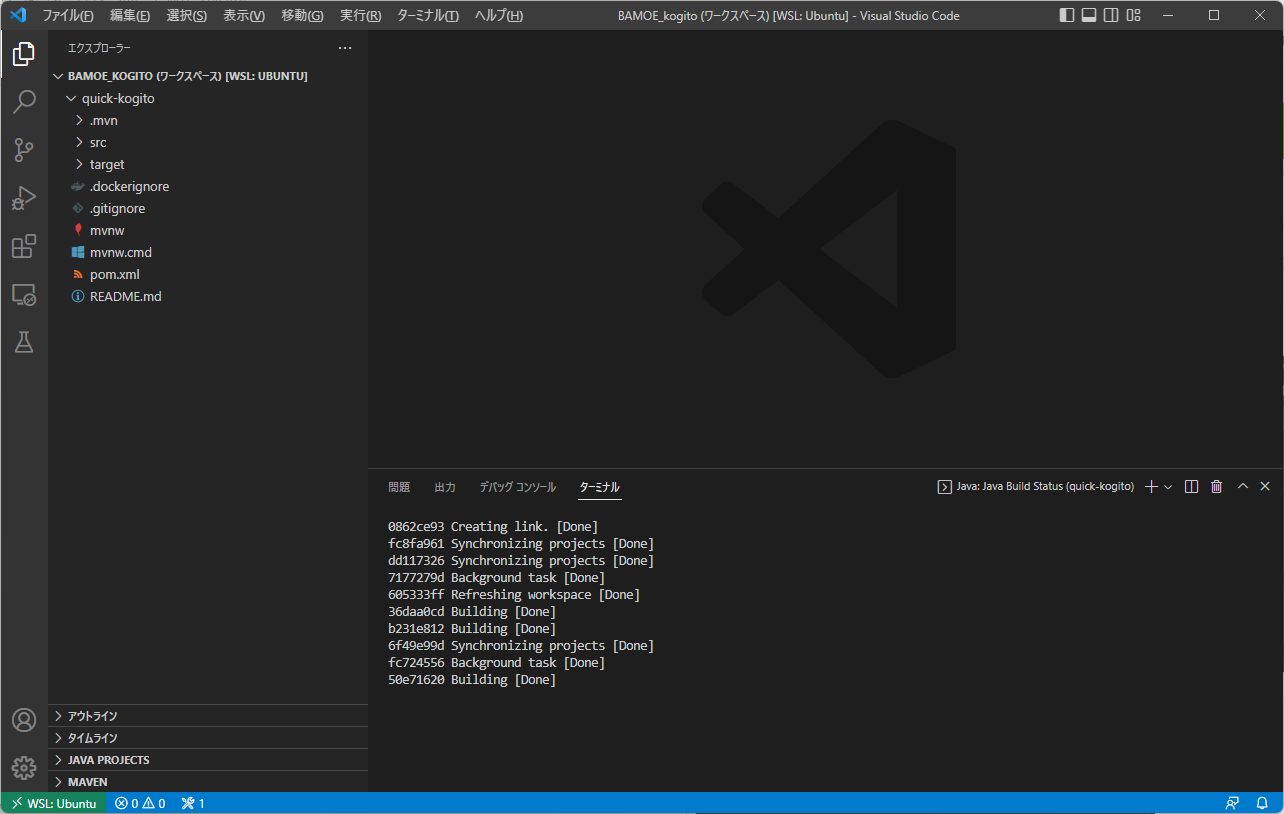Expand the target folder
Screen dimensions: 1284x814
coord(208,165)
